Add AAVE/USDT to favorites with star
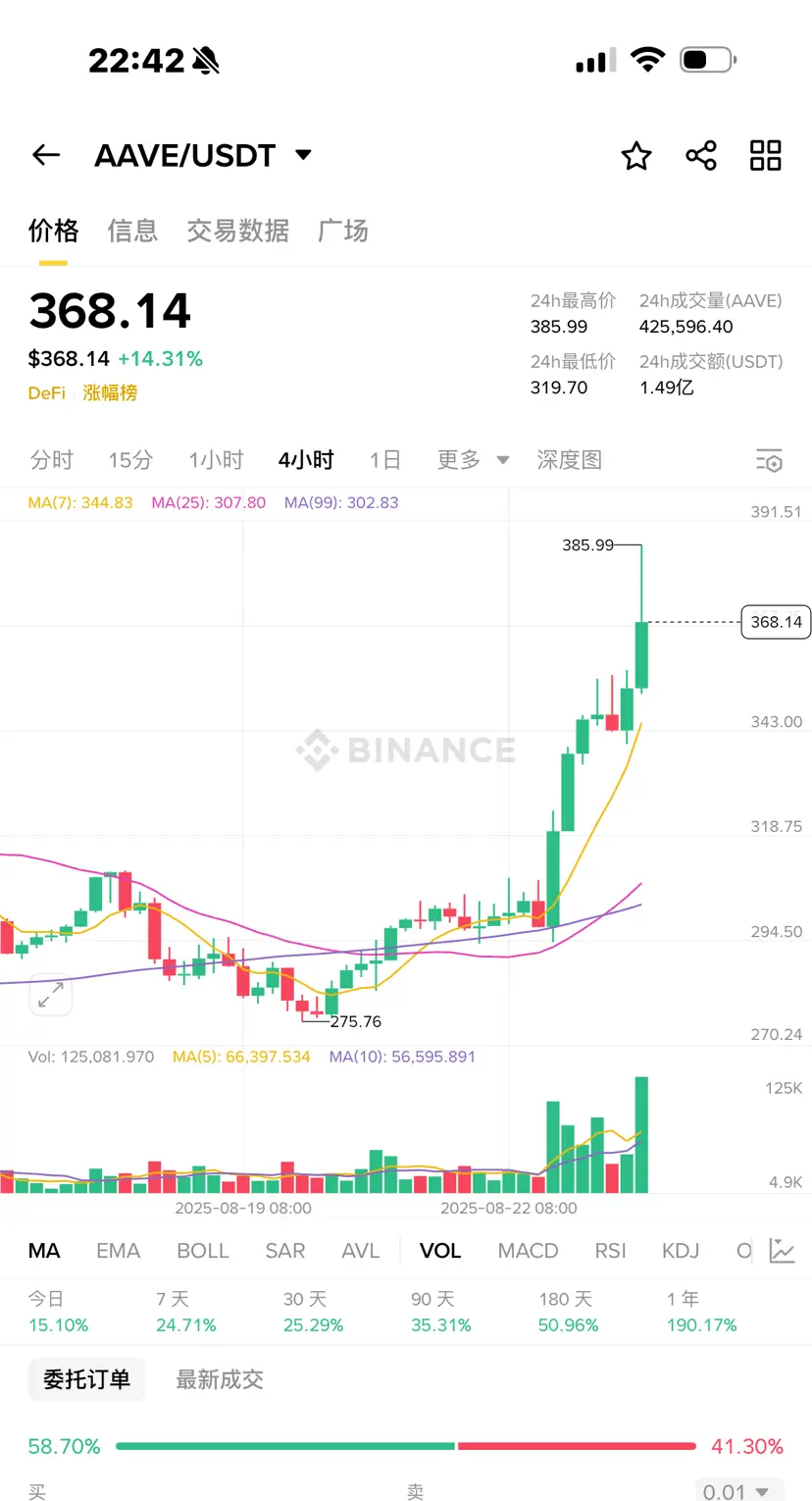 [x=636, y=155]
